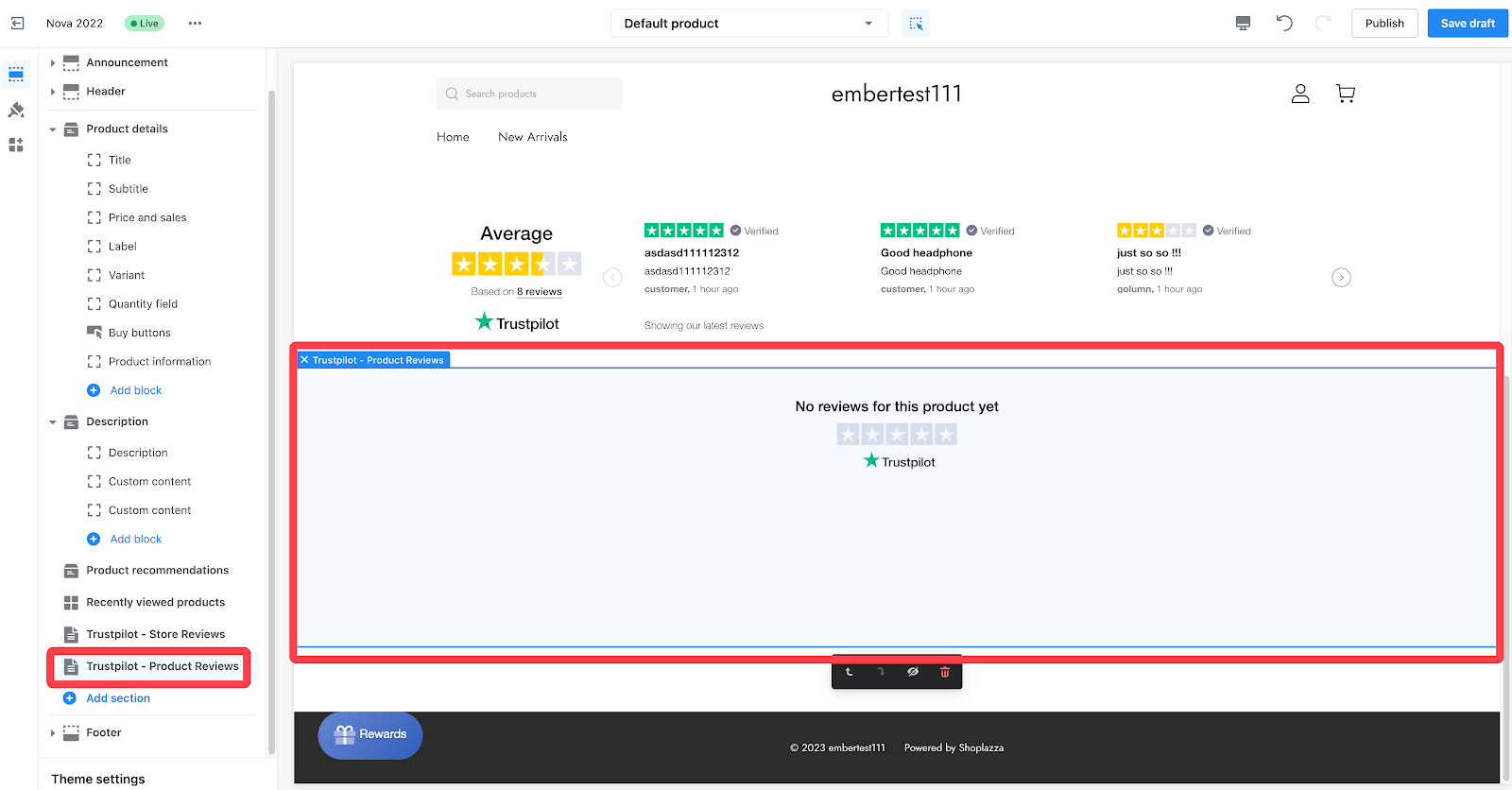This screenshot has width=1512, height=790.
Task: Open the Rewards button
Action: (x=370, y=735)
